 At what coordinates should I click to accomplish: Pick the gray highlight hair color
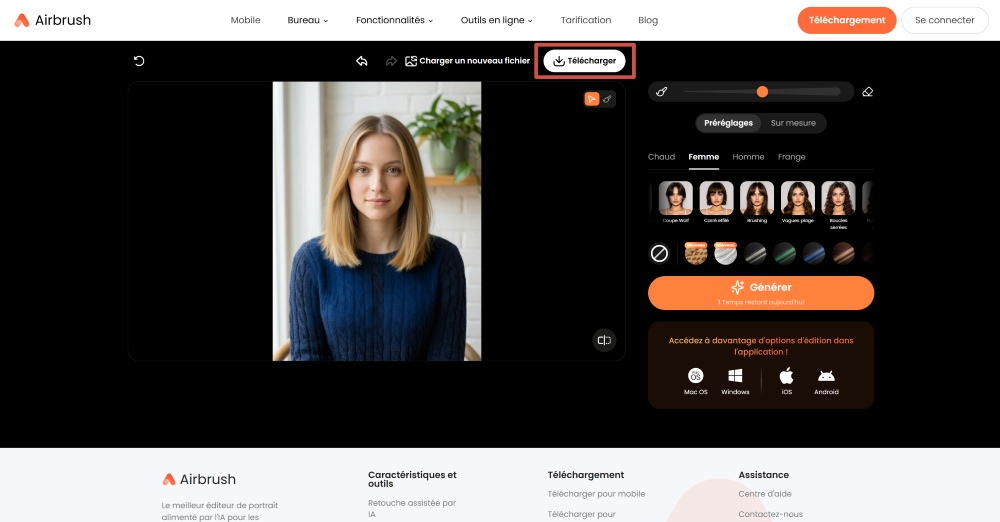[755, 253]
